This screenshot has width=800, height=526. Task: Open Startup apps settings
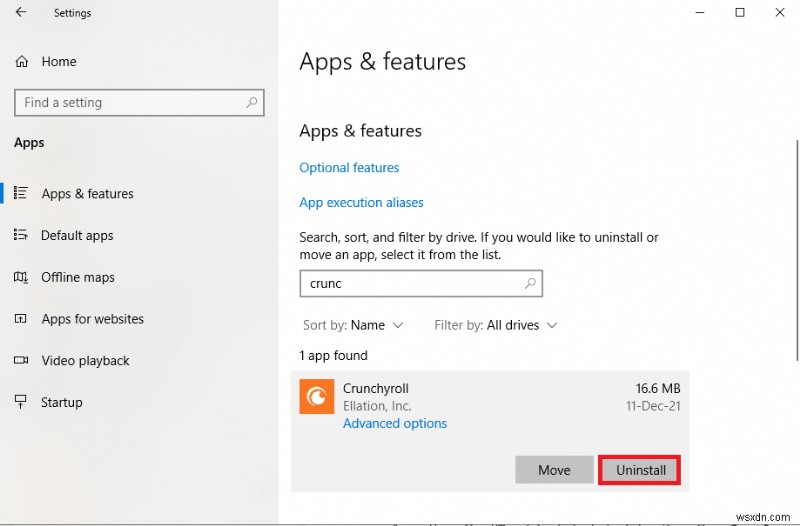(x=61, y=403)
